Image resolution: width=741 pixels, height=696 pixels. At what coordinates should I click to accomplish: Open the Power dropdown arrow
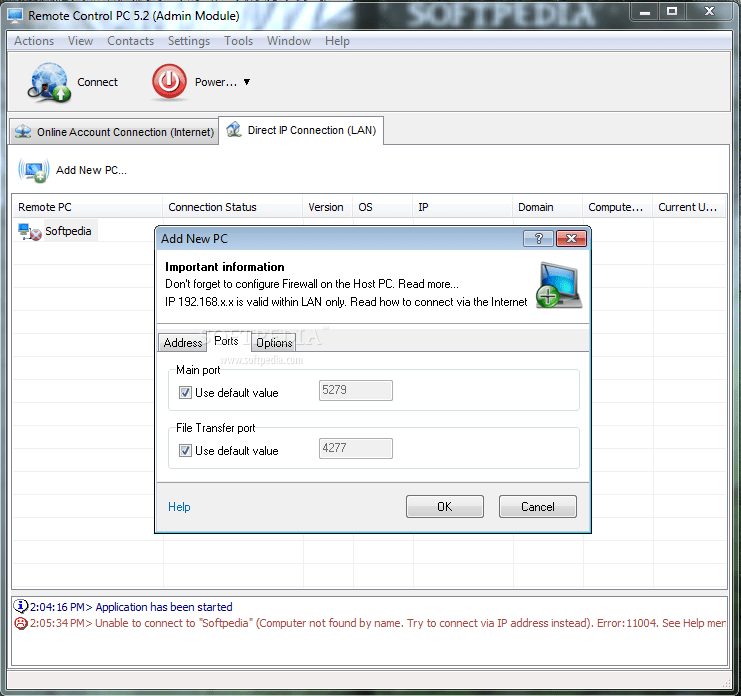[x=247, y=82]
